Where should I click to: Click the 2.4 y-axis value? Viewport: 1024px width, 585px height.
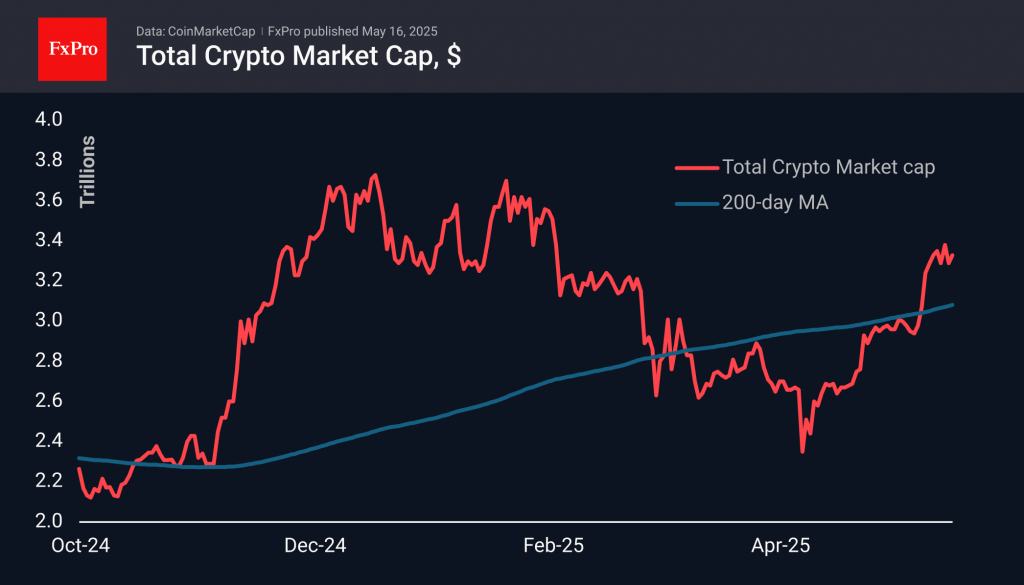(x=49, y=441)
